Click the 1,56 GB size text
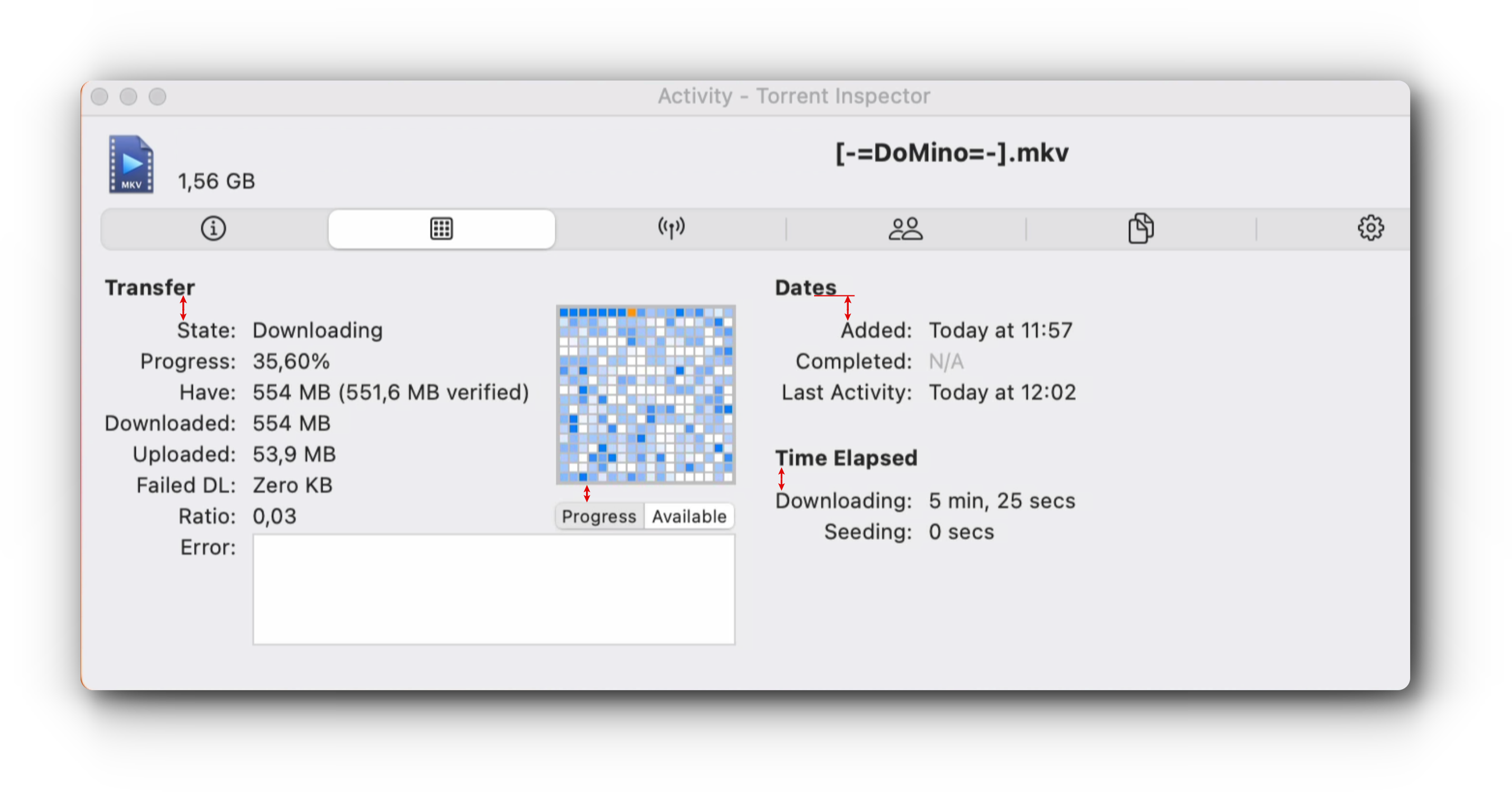1512x792 pixels. 216,181
